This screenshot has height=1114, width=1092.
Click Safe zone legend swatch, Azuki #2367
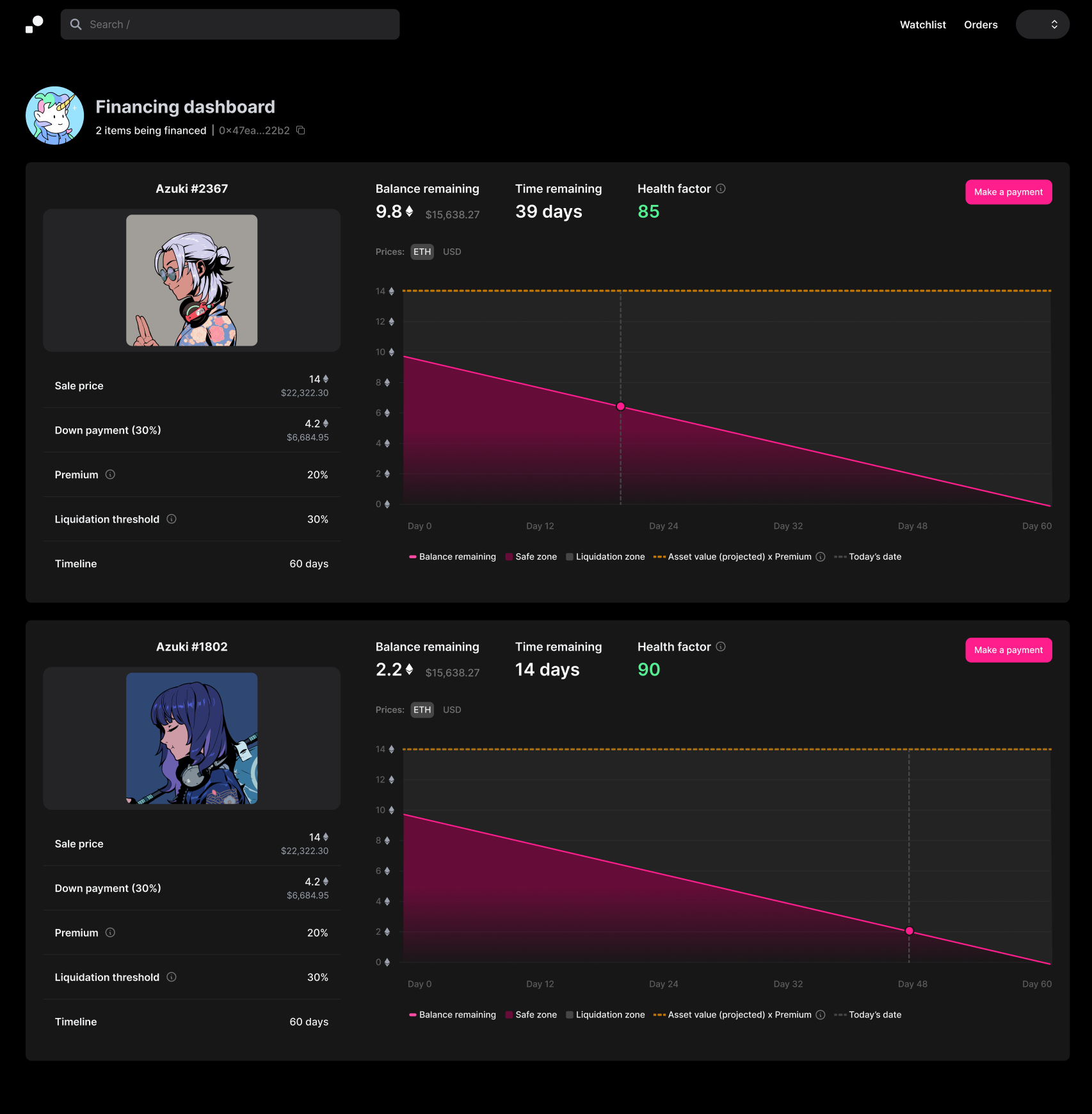pyautogui.click(x=509, y=557)
